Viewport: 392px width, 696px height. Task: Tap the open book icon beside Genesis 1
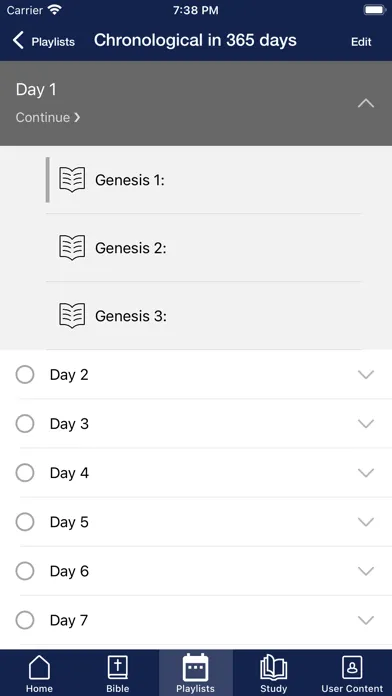[x=72, y=180]
